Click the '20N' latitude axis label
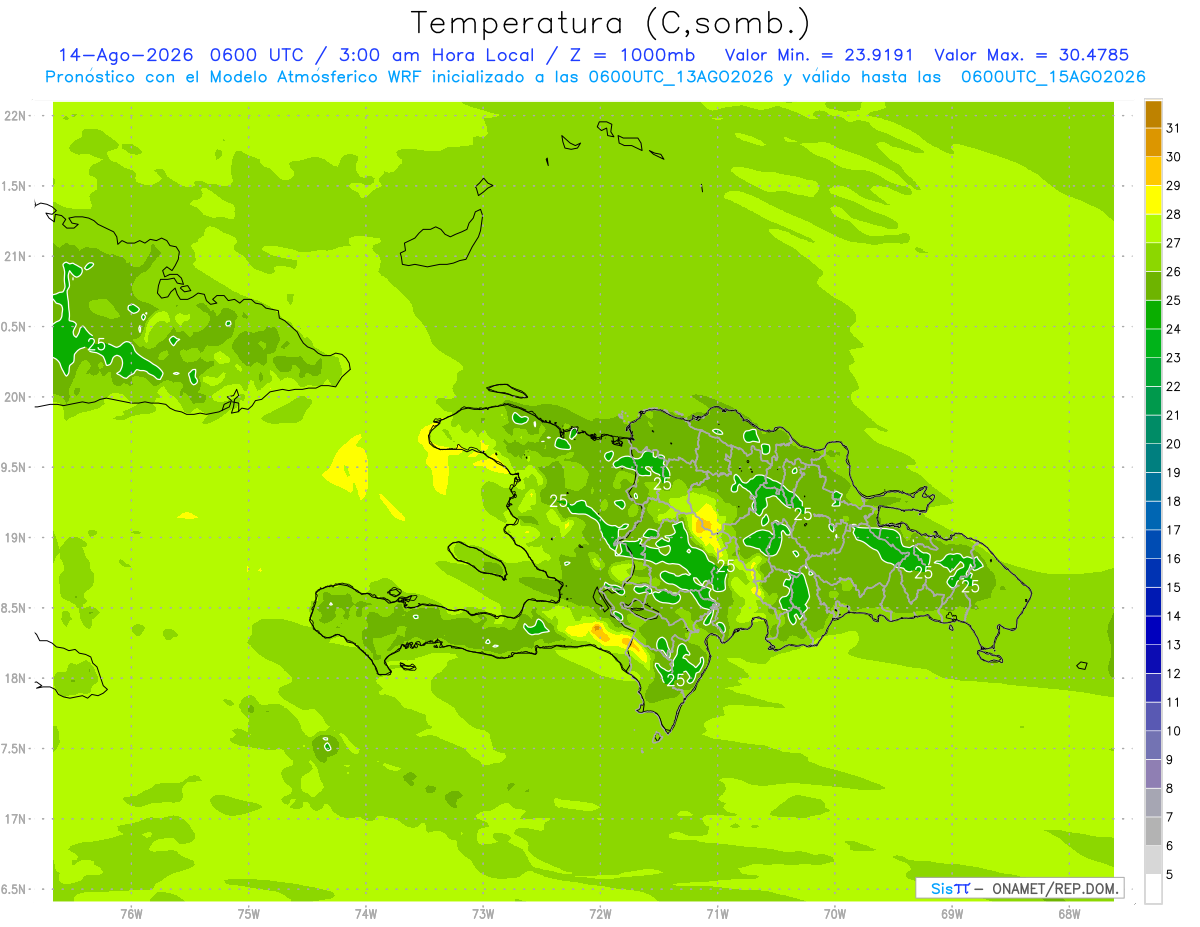The height and width of the screenshot is (927, 1200). [17, 397]
